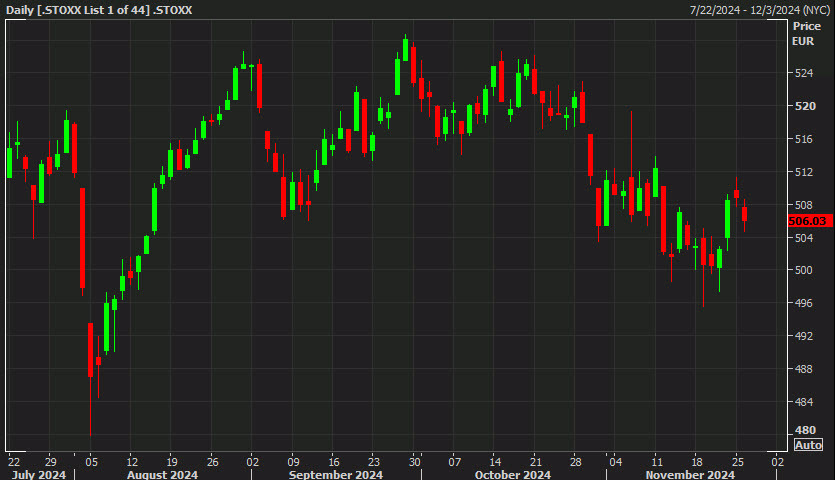Viewport: 835px width, 480px height.
Task: Click the date label 11 on the time axis
Action: (657, 462)
